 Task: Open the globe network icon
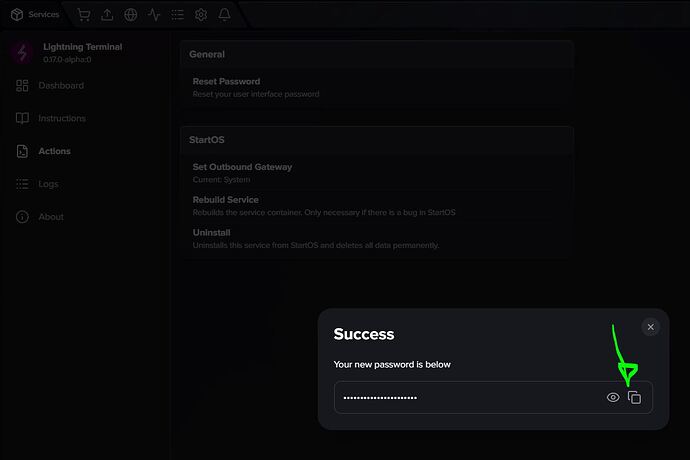131,15
